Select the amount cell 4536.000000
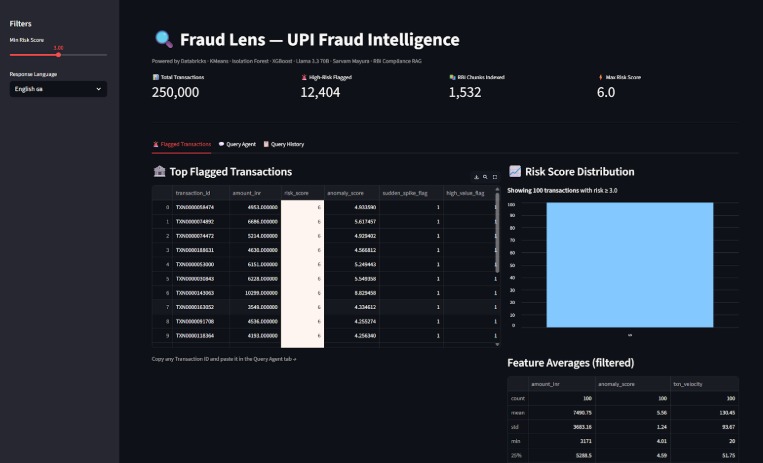 tap(255, 322)
